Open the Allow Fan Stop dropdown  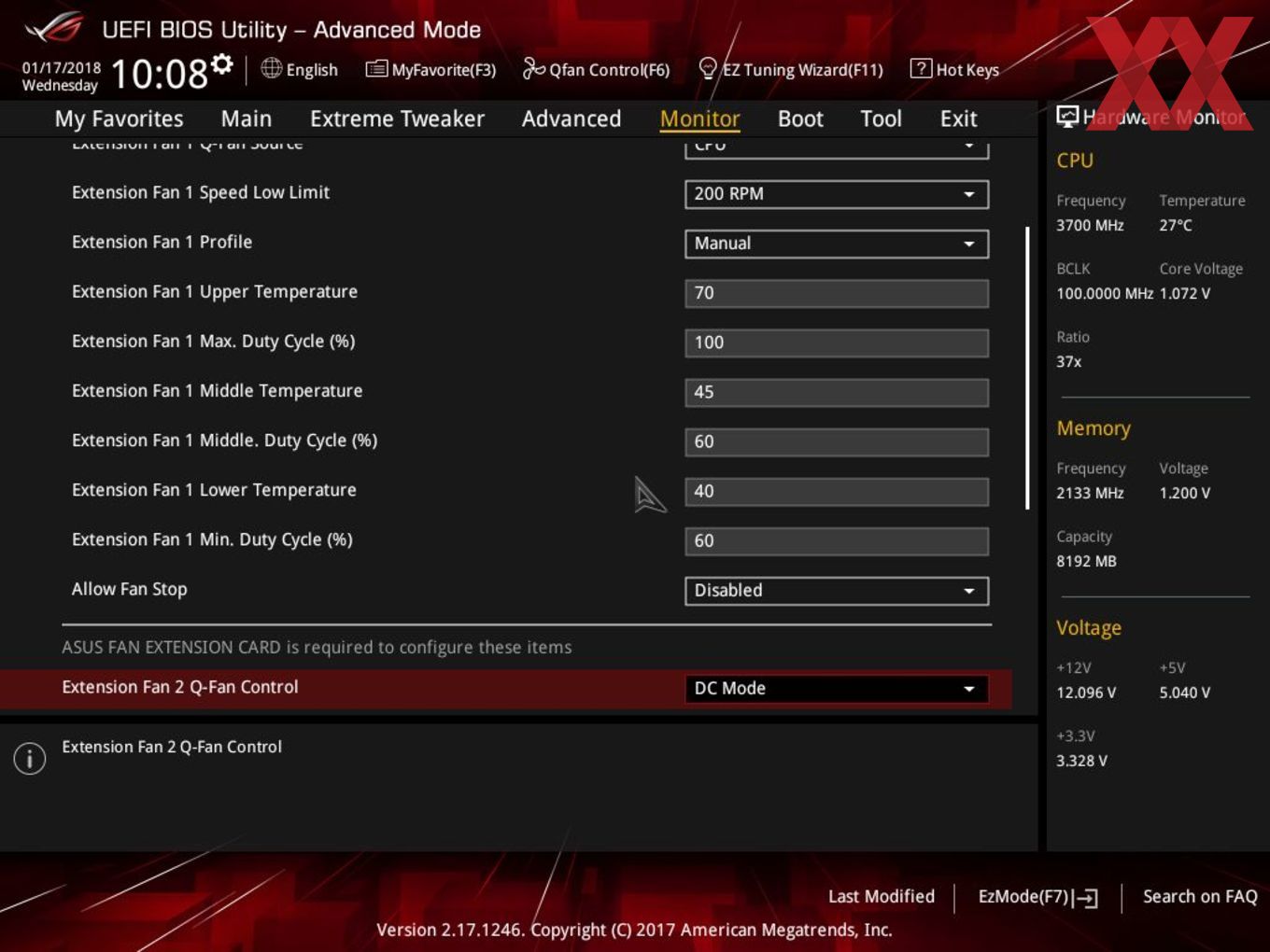tap(837, 591)
